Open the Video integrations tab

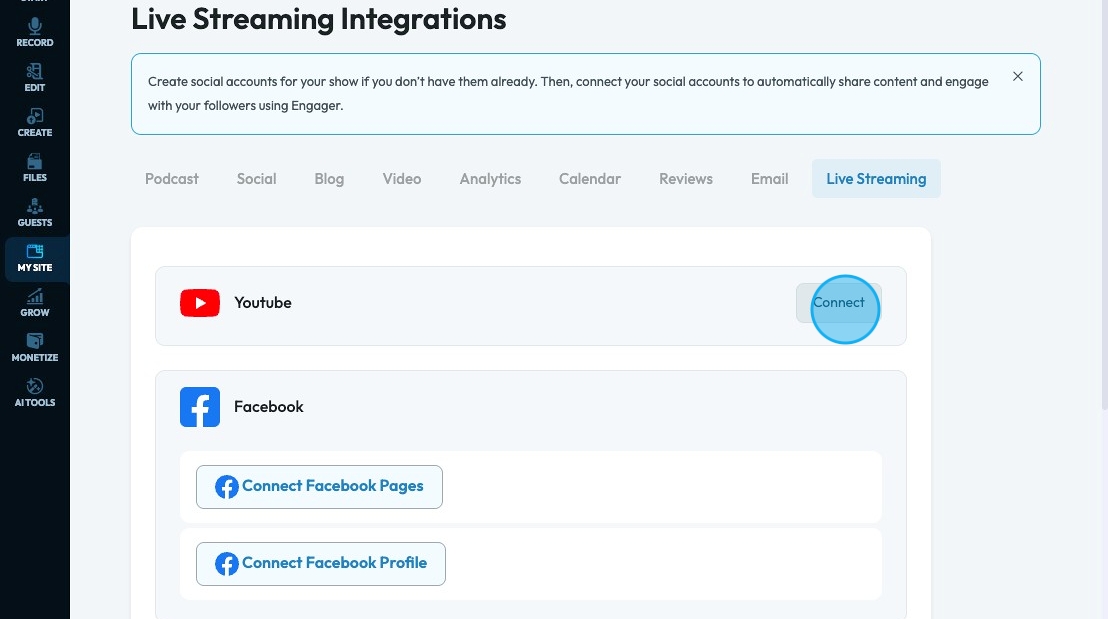[402, 179]
